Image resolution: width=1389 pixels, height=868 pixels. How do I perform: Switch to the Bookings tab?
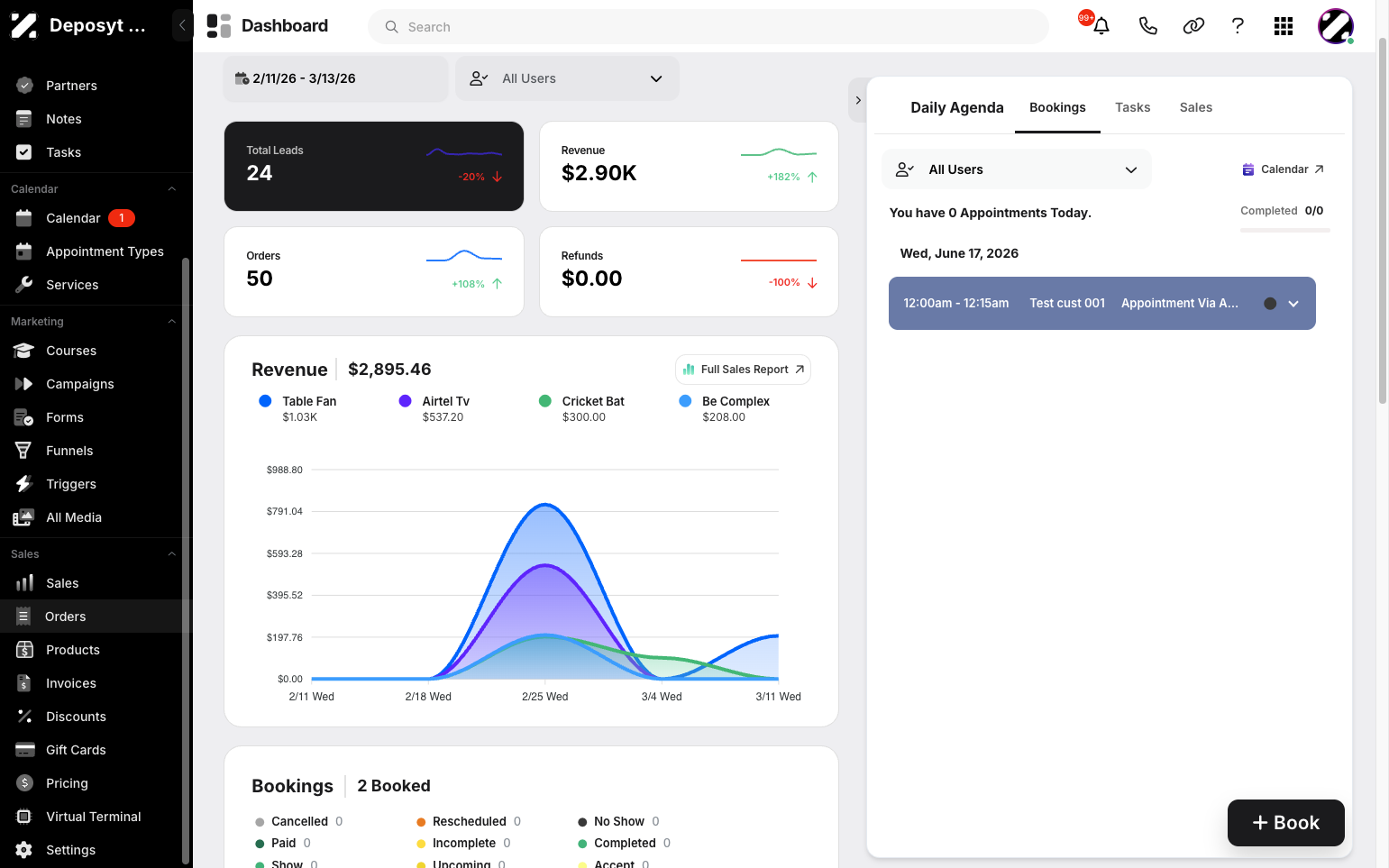[x=1057, y=107]
